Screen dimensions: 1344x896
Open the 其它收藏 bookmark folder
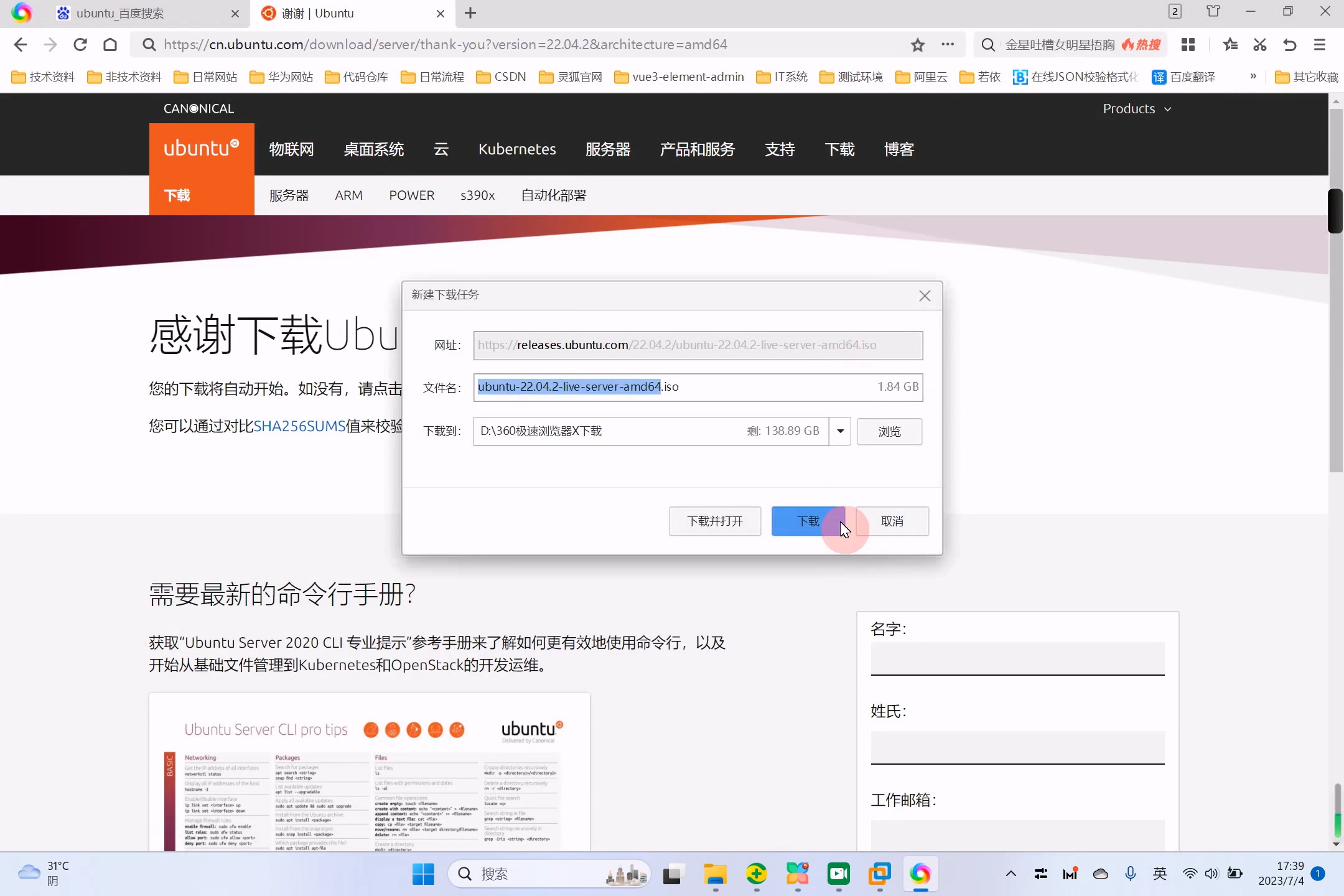(x=1307, y=77)
